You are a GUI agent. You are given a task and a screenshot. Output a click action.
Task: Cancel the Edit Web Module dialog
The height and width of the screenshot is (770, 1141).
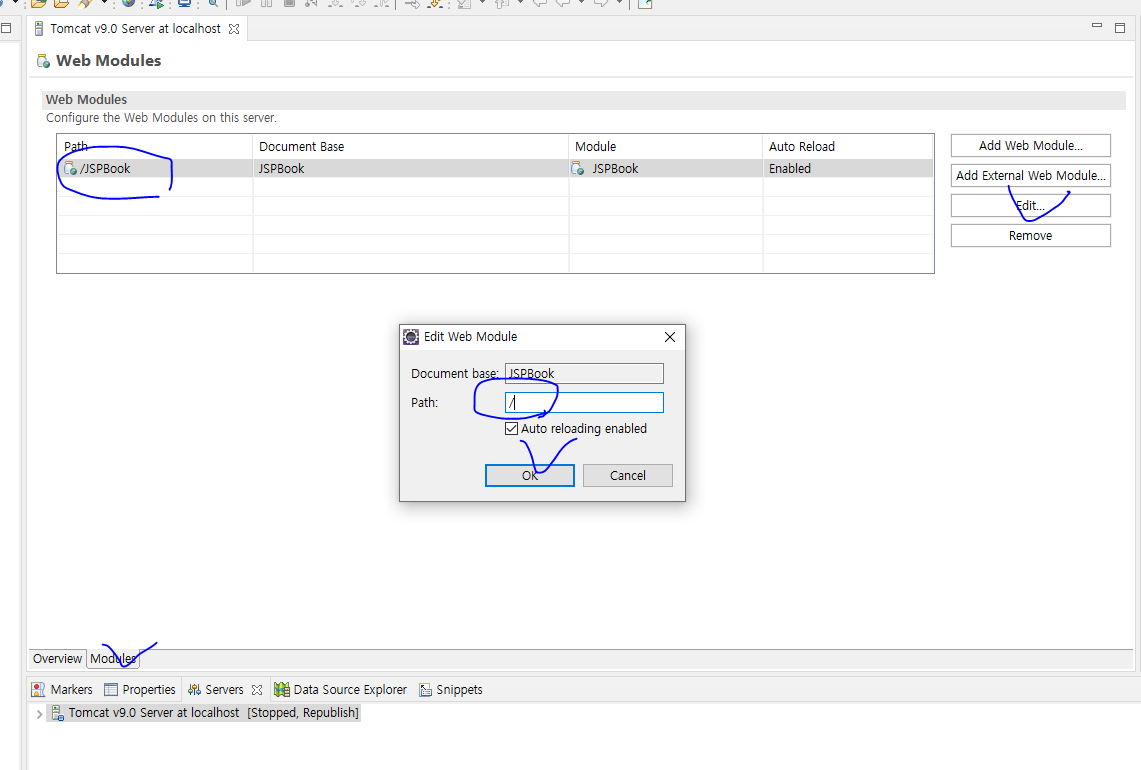[x=627, y=475]
